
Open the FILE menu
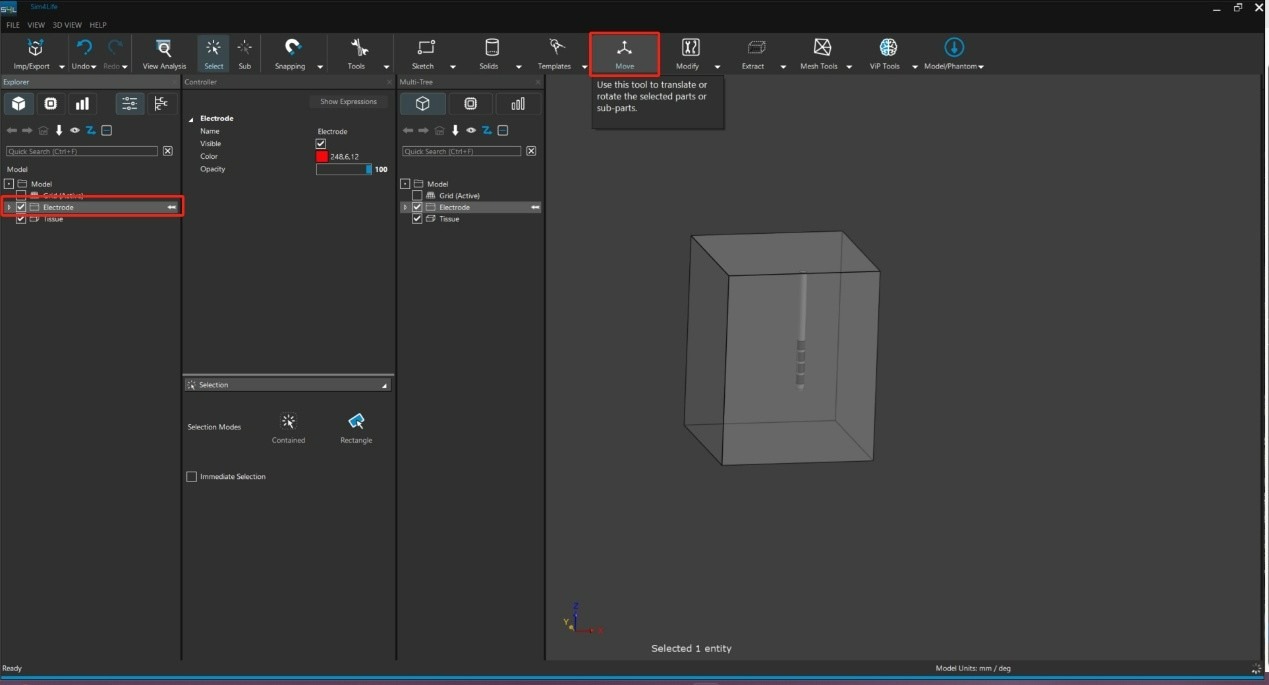(x=13, y=25)
